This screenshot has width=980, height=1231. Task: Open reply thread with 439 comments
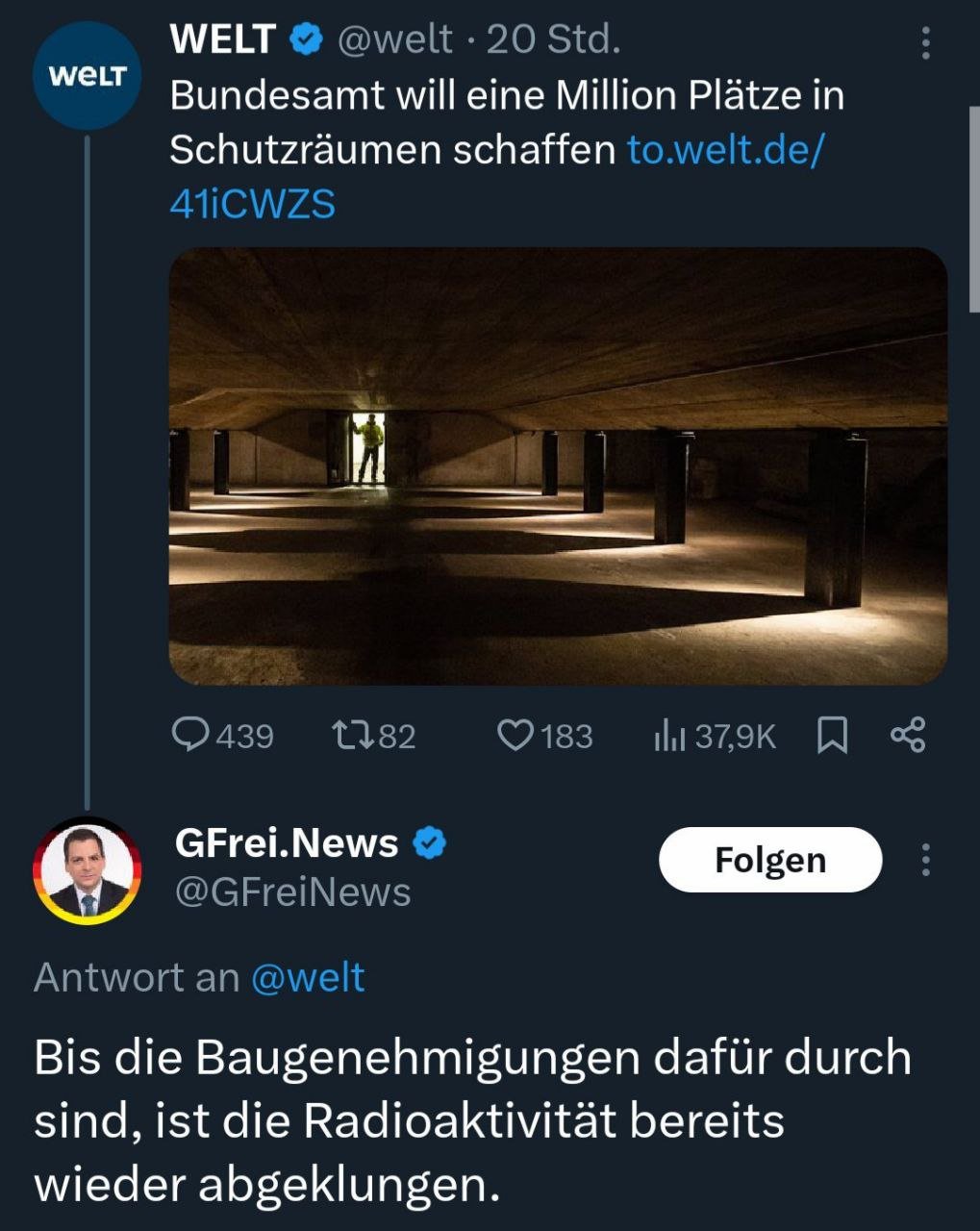coord(221,736)
